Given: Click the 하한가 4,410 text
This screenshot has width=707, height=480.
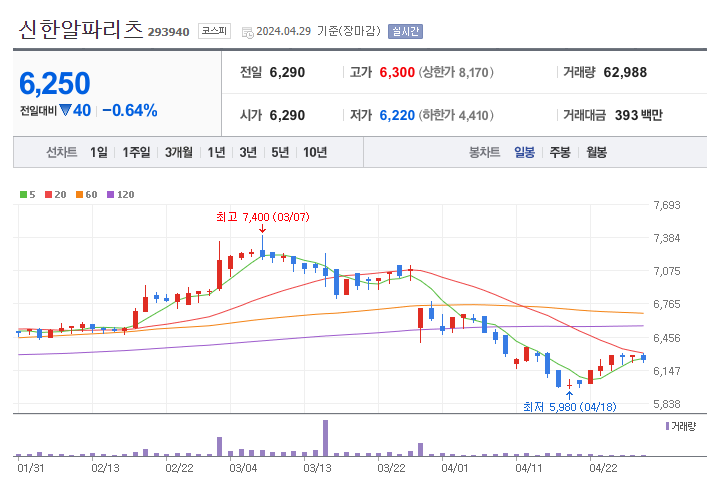Looking at the screenshot, I should point(456,115).
